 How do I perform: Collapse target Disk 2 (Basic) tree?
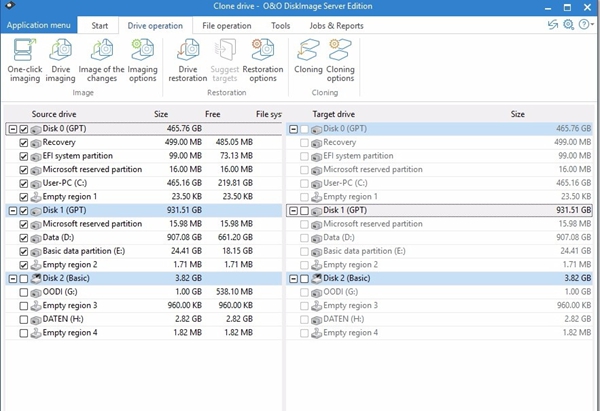click(293, 279)
